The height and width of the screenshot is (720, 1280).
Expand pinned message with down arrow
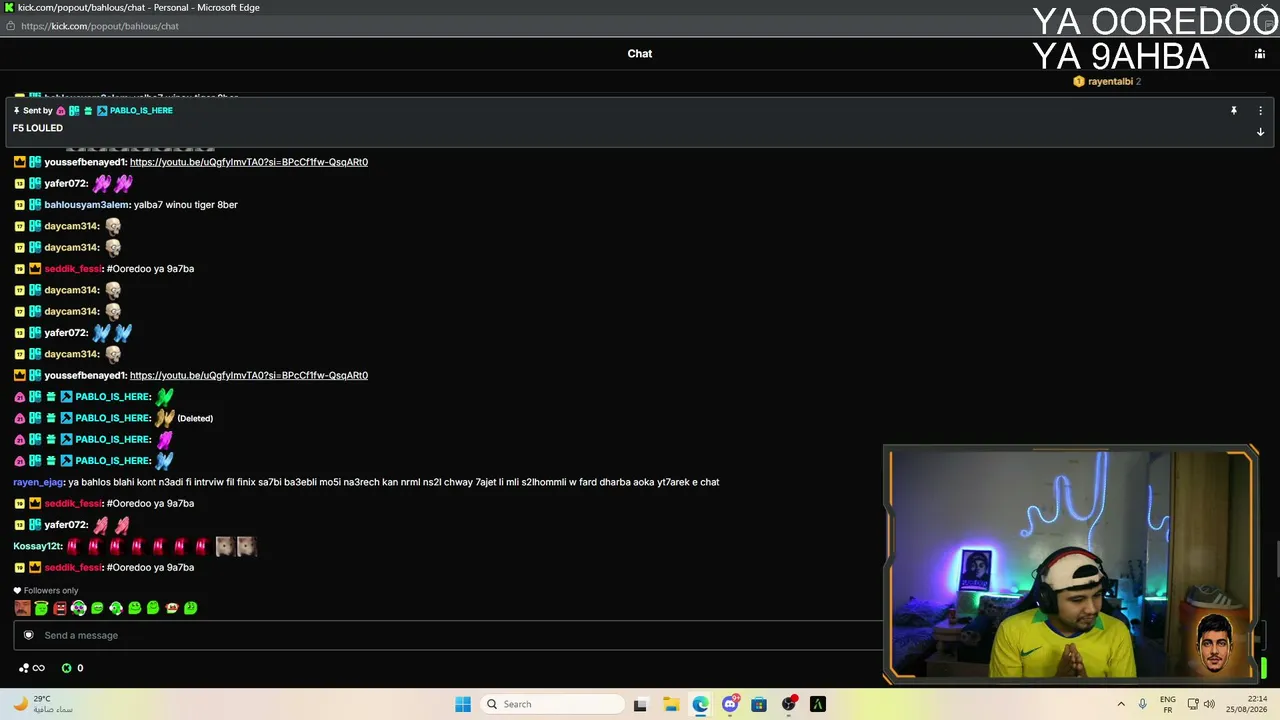[1260, 132]
